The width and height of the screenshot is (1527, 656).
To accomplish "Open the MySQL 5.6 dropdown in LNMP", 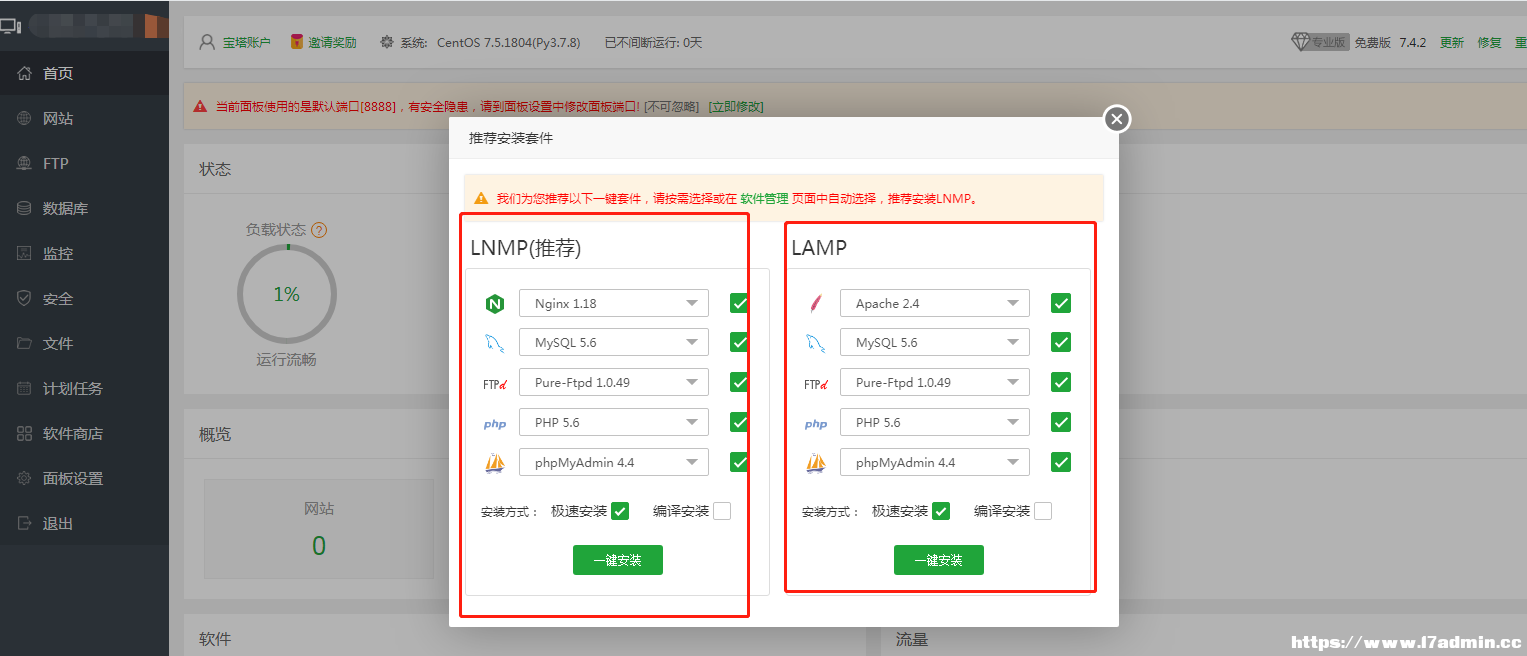I will pos(614,342).
